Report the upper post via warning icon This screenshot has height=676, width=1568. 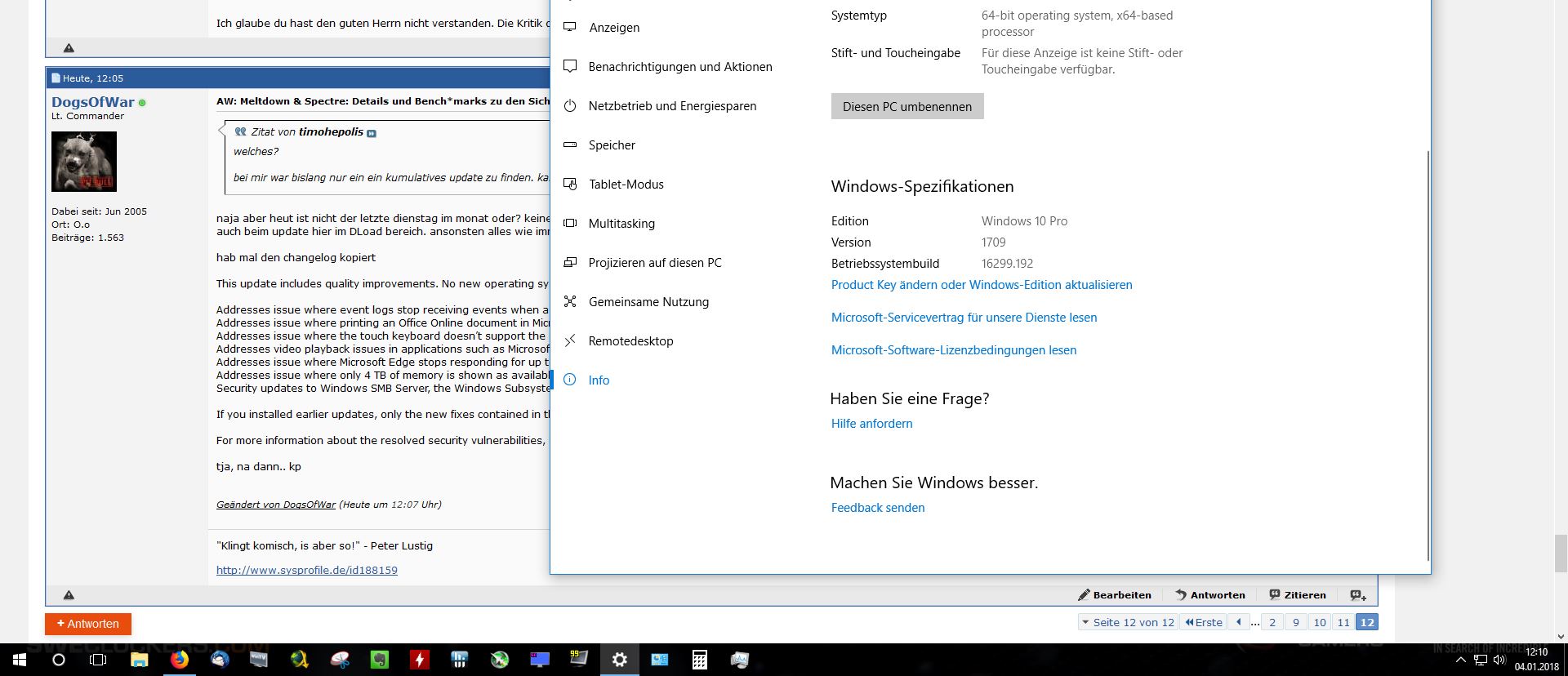[69, 48]
